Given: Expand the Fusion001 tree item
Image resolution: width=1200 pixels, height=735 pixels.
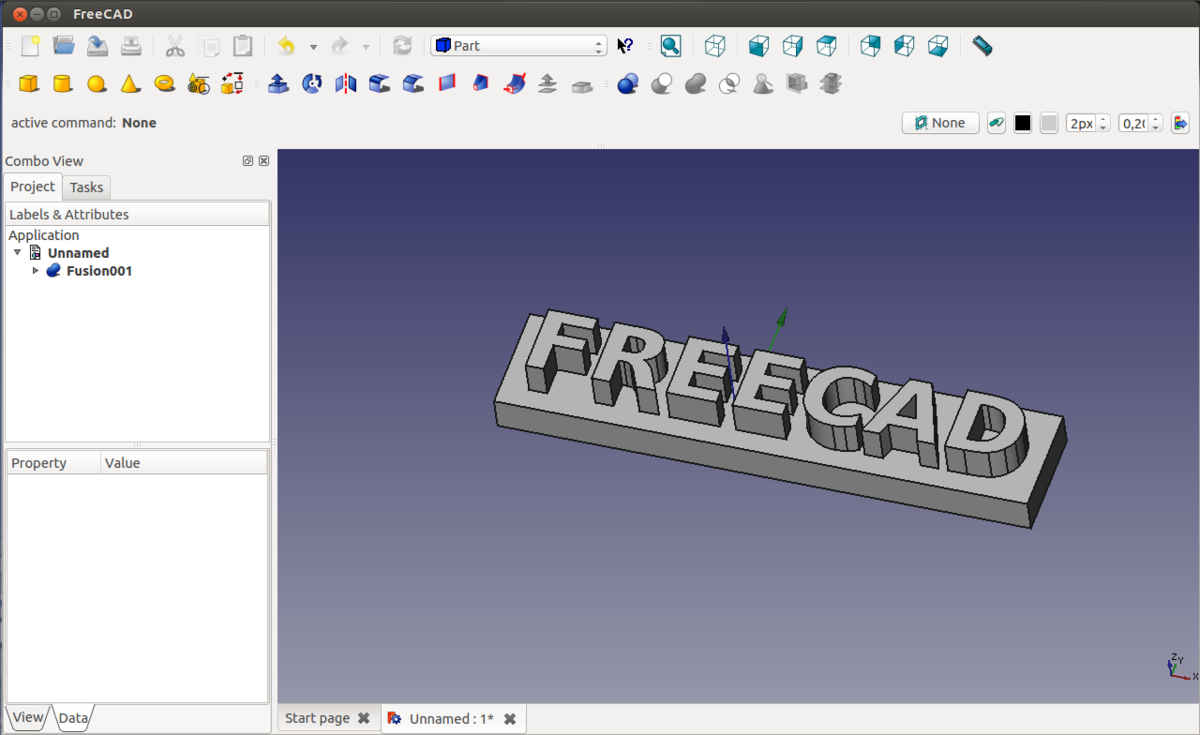Looking at the screenshot, I should (36, 271).
